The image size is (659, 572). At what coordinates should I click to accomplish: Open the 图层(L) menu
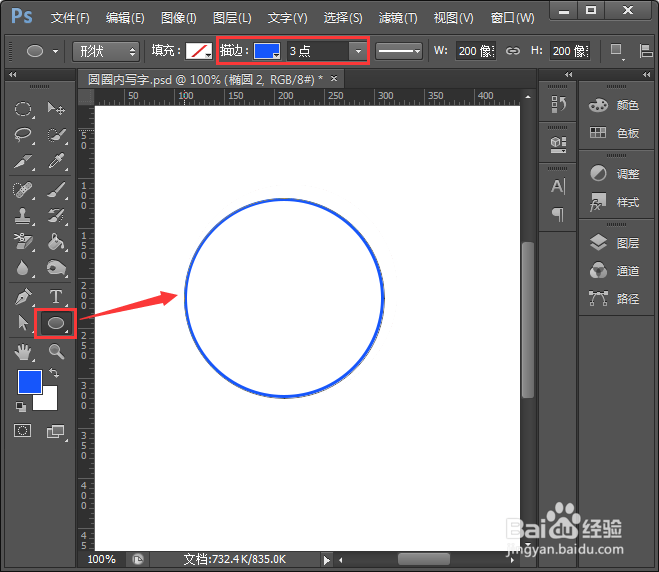pos(232,18)
